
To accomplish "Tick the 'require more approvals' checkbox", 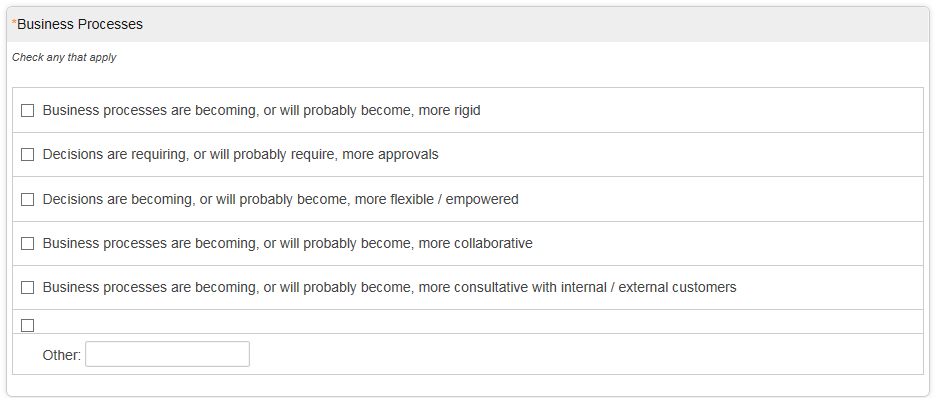I will coord(28,154).
